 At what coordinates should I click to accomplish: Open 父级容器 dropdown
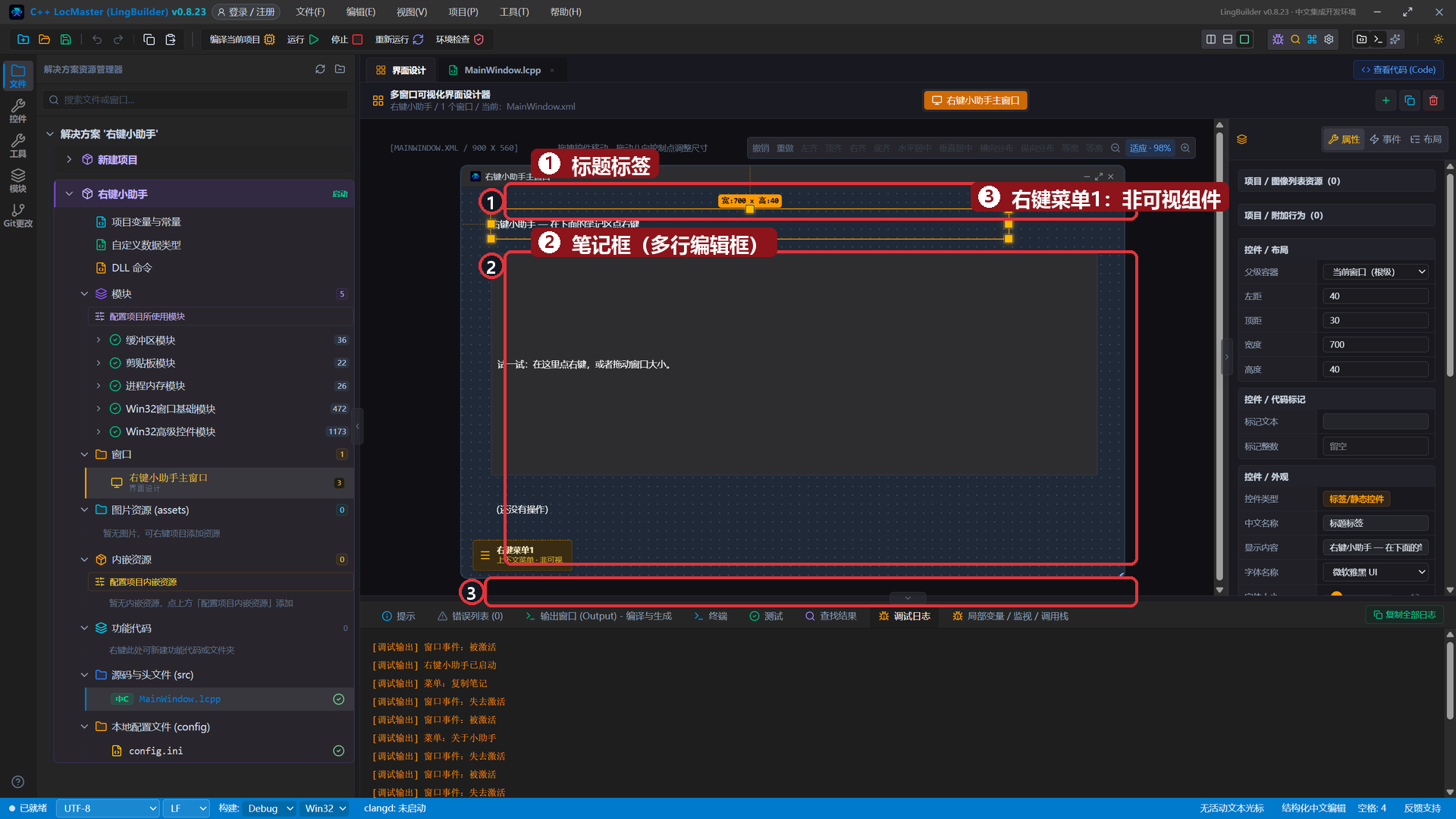coord(1376,272)
